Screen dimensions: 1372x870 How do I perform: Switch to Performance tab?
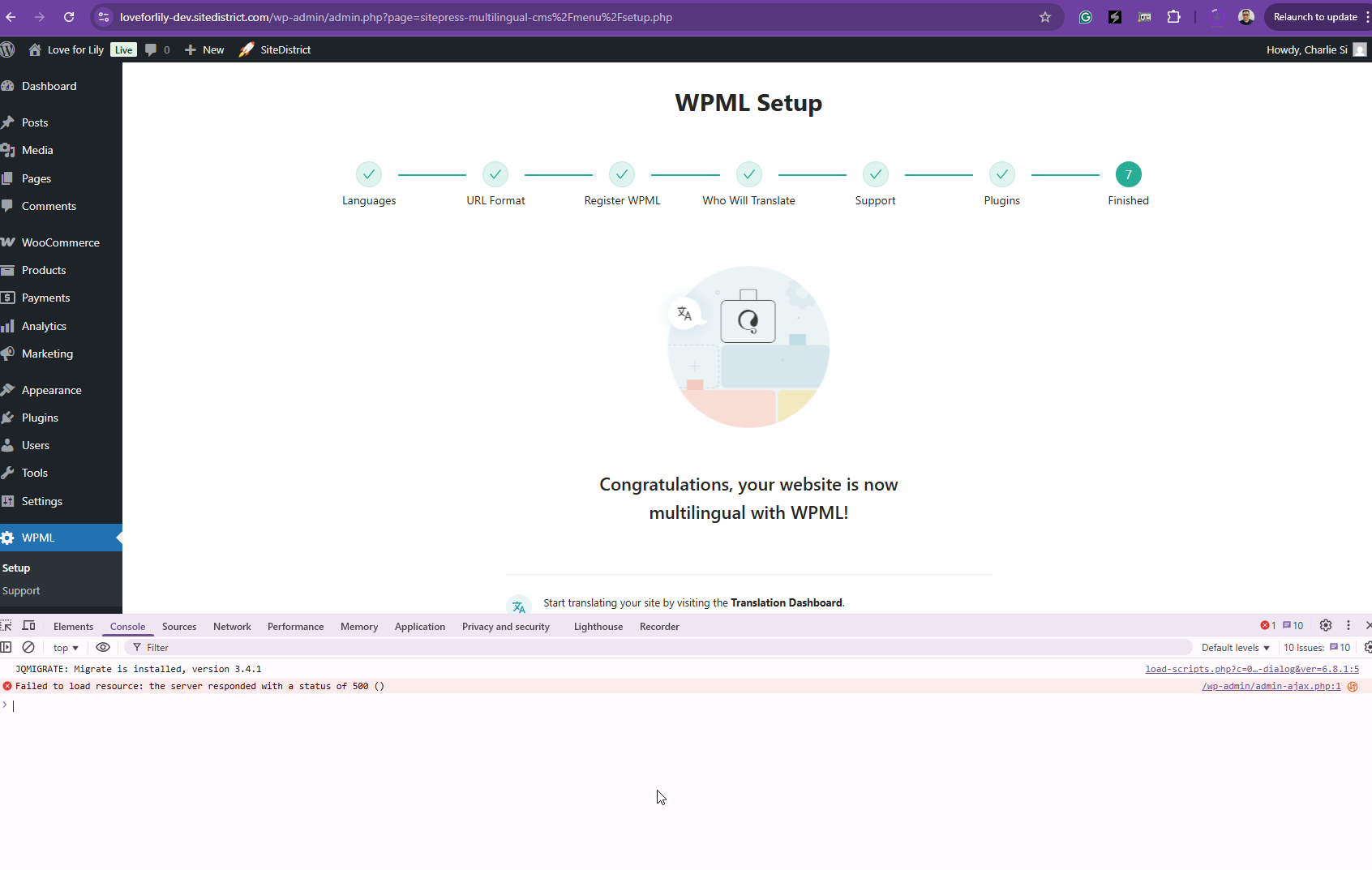point(295,627)
